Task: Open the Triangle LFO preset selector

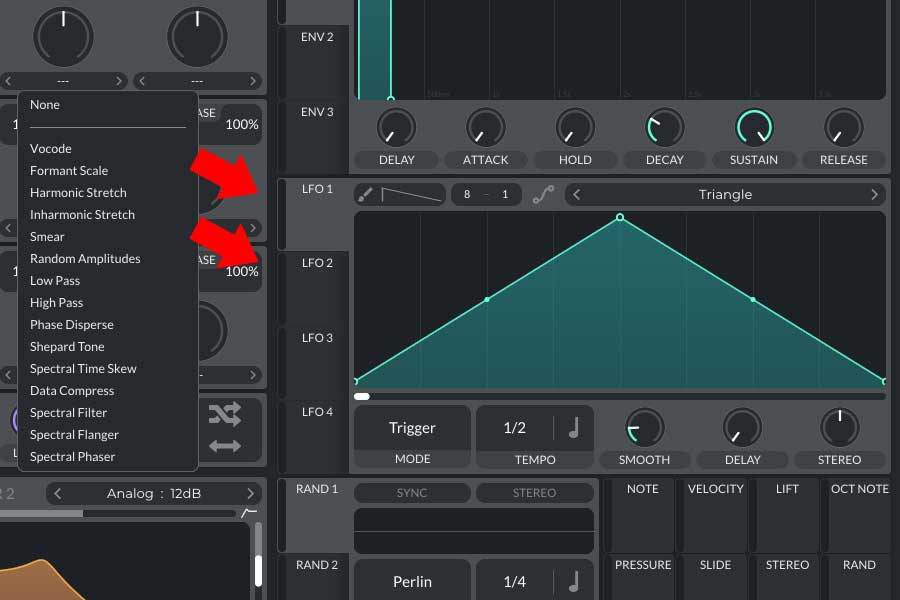Action: tap(725, 195)
